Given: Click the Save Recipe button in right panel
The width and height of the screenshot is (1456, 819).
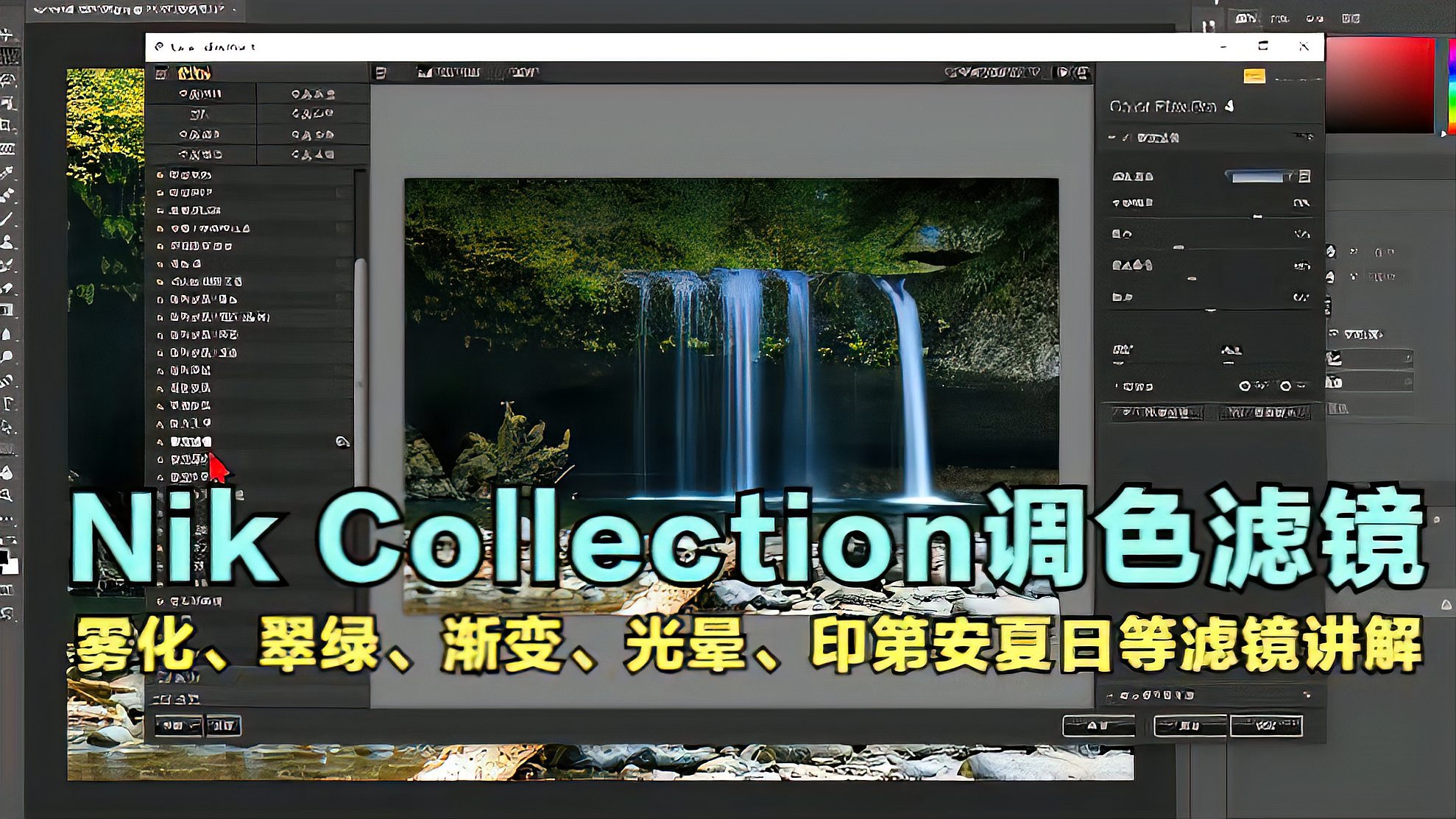Looking at the screenshot, I should (1265, 413).
